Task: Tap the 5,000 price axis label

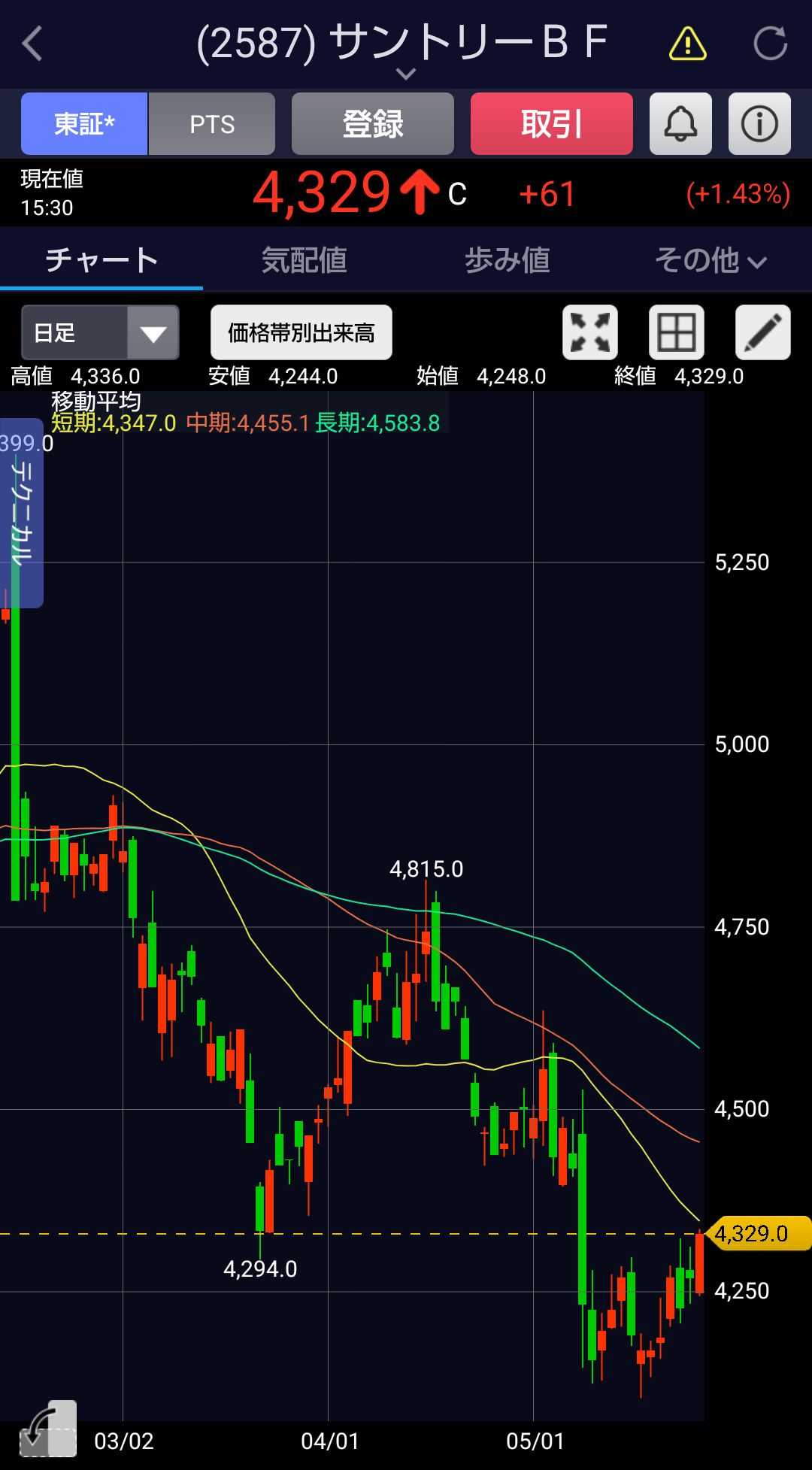Action: coord(742,744)
